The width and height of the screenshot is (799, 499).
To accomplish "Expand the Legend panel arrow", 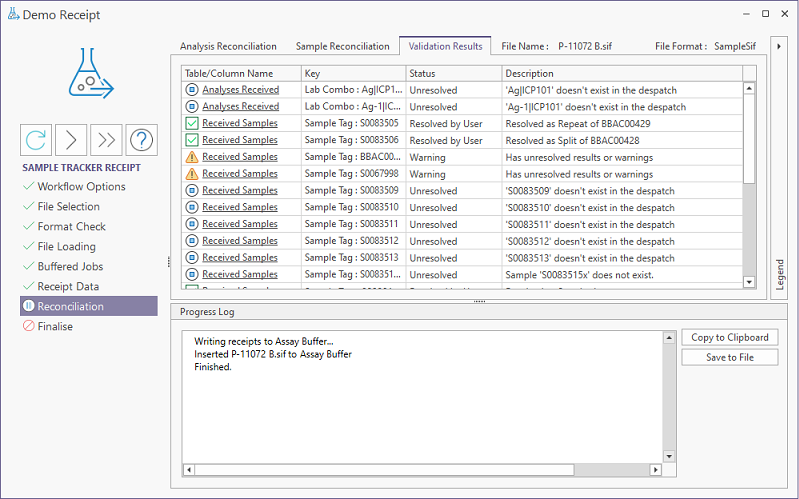I will click(x=779, y=46).
